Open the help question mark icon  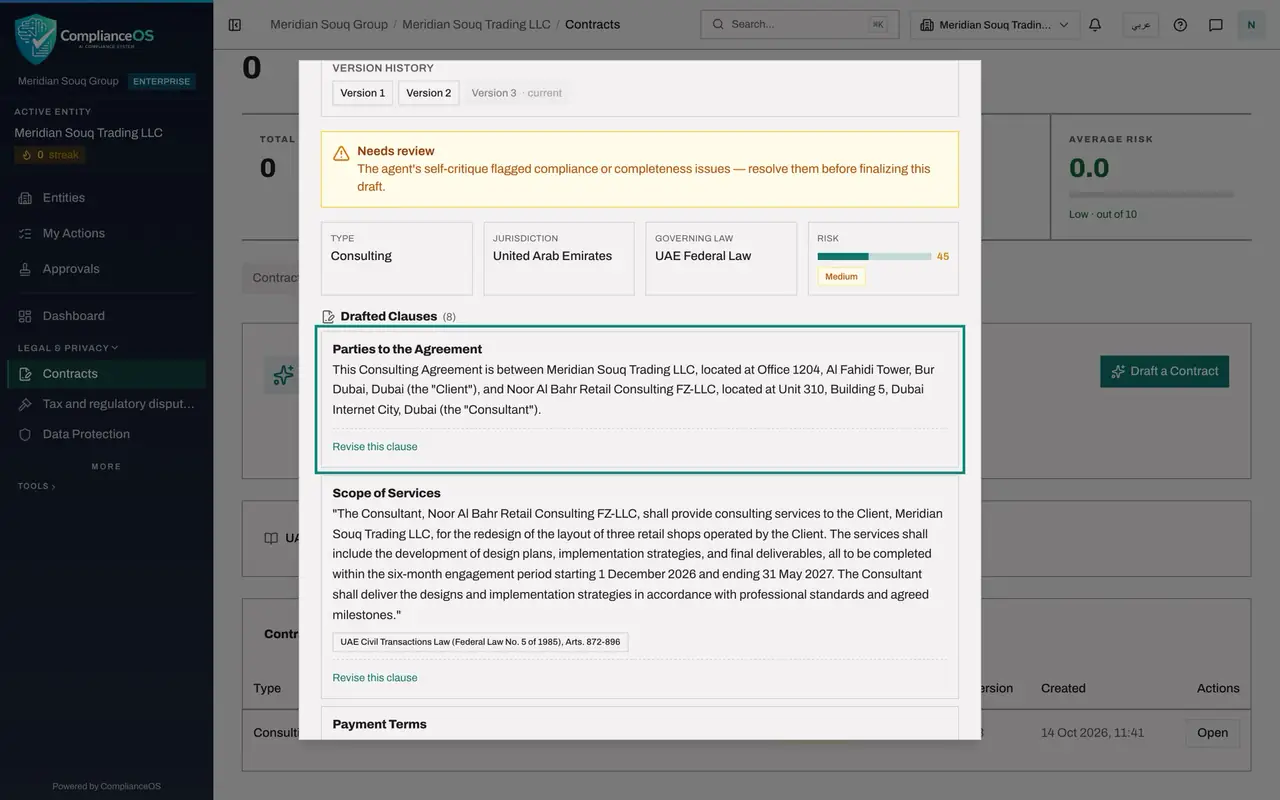[1180, 25]
